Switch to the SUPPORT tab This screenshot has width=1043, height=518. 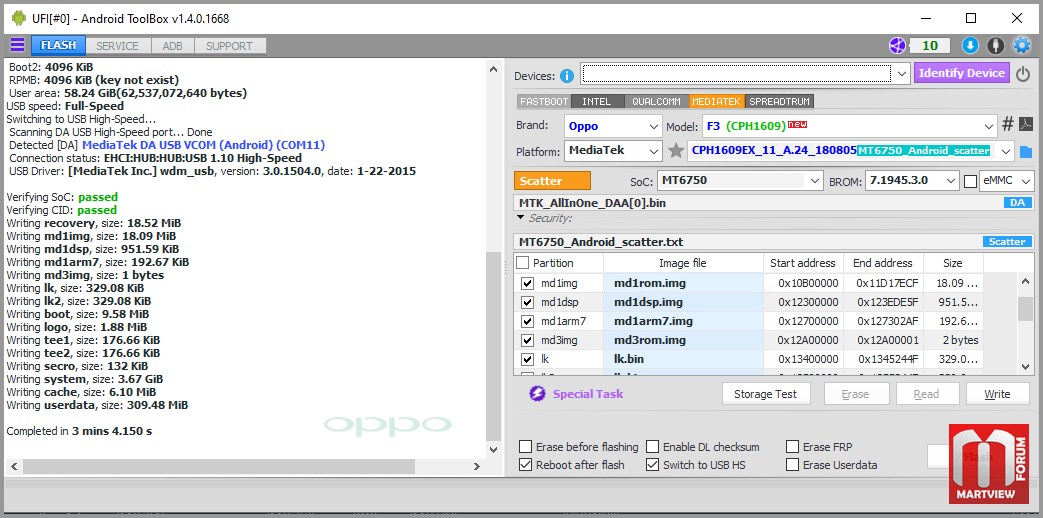click(x=229, y=46)
